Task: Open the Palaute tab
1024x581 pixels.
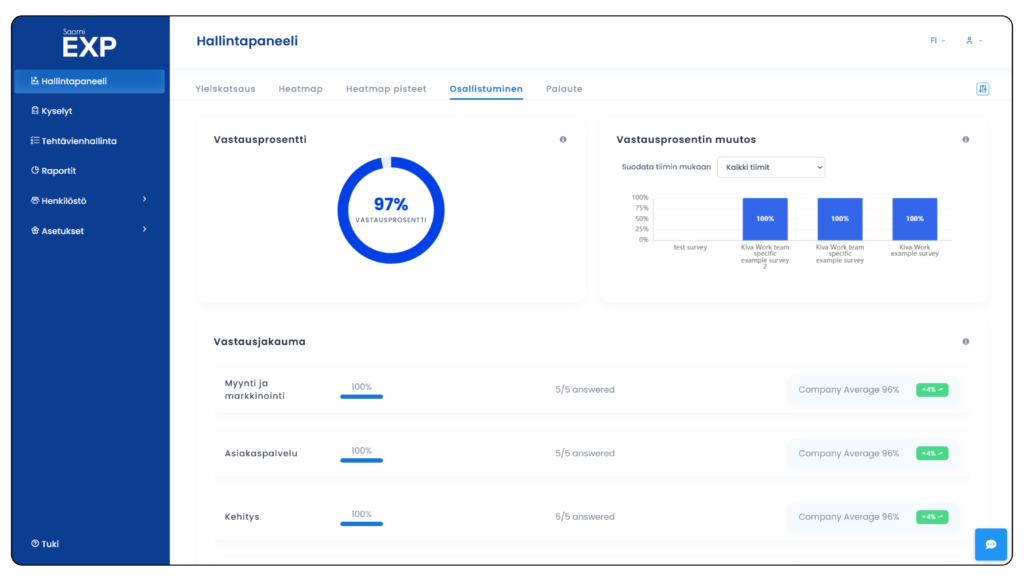Action: (x=564, y=89)
